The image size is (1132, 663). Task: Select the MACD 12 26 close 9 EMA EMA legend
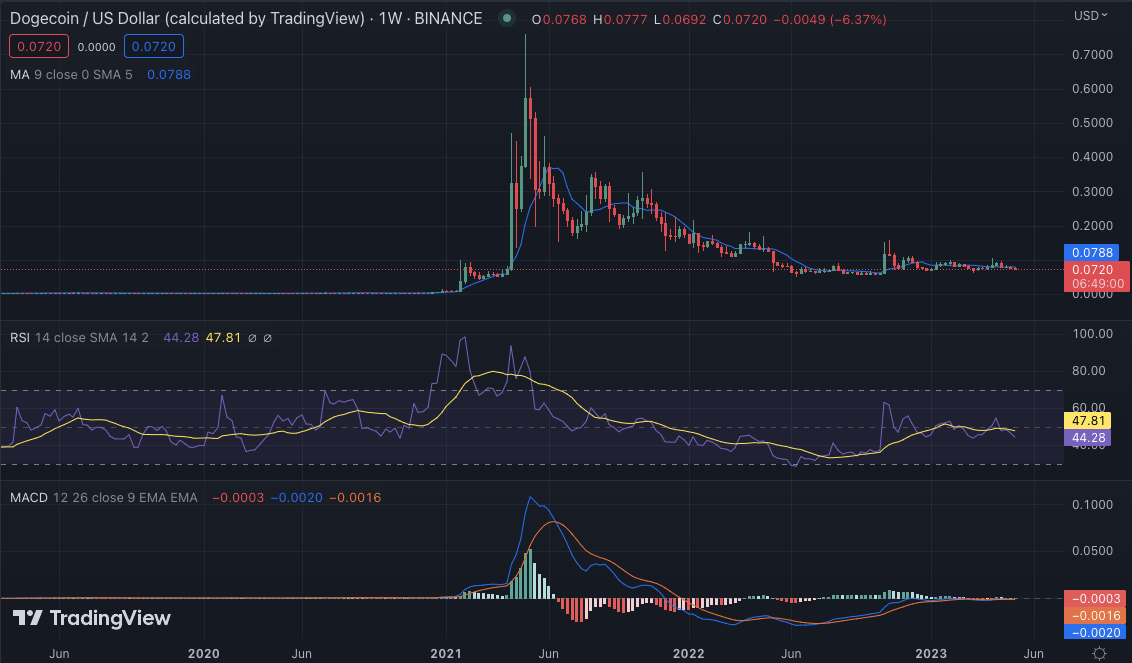click(x=104, y=498)
